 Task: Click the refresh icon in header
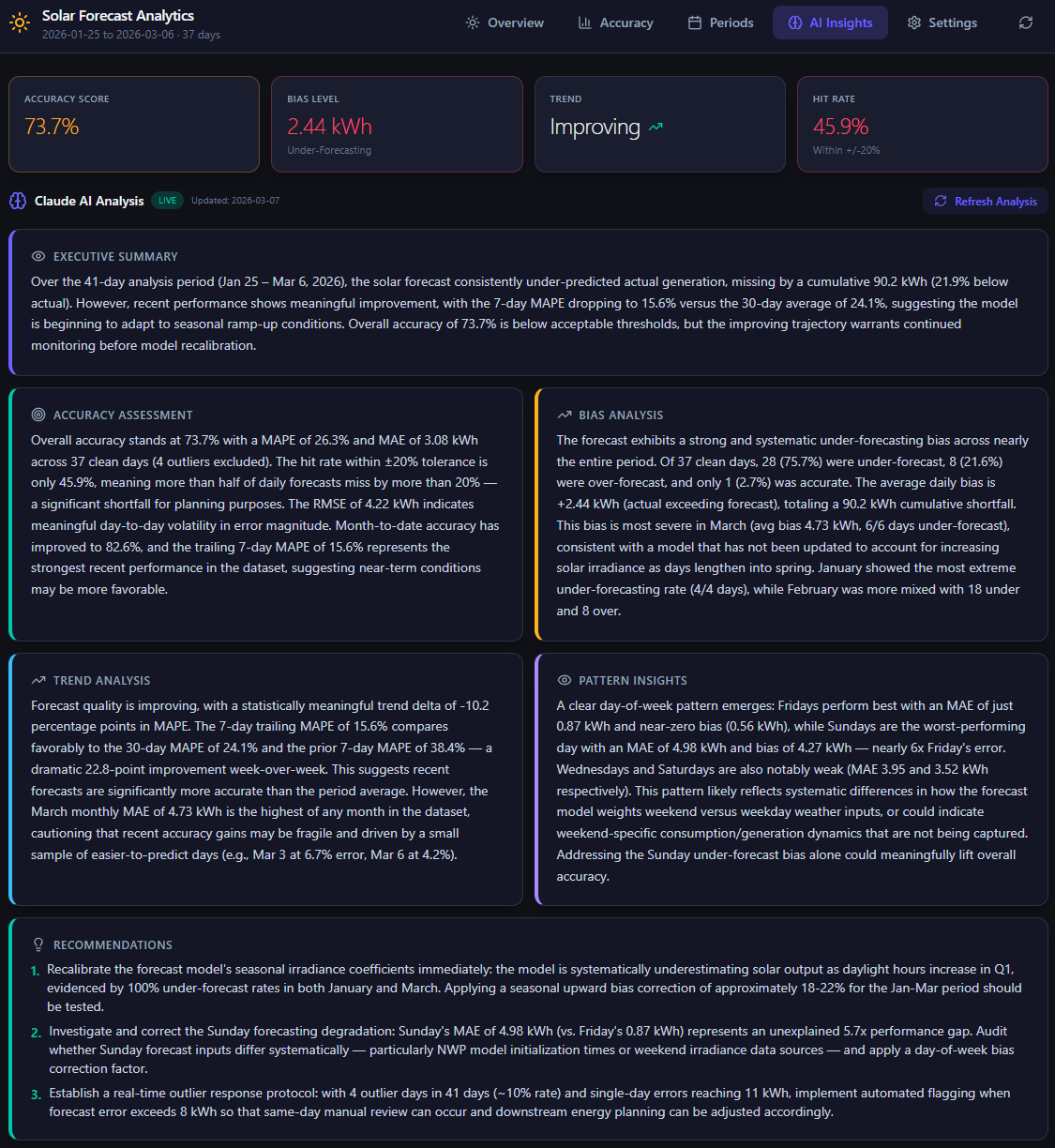[x=1026, y=23]
